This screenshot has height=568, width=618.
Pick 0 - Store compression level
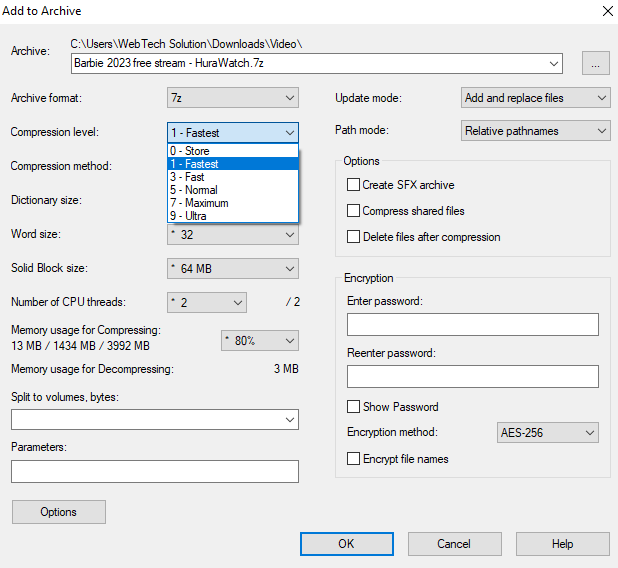(233, 151)
